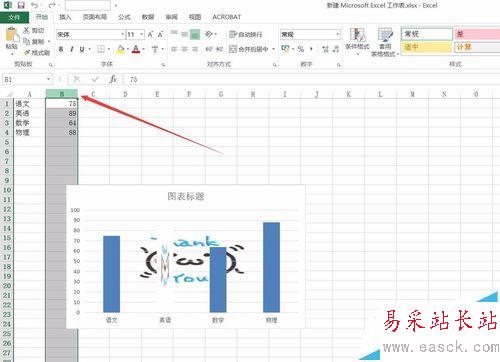
Task: Select column C header
Action: point(93,94)
